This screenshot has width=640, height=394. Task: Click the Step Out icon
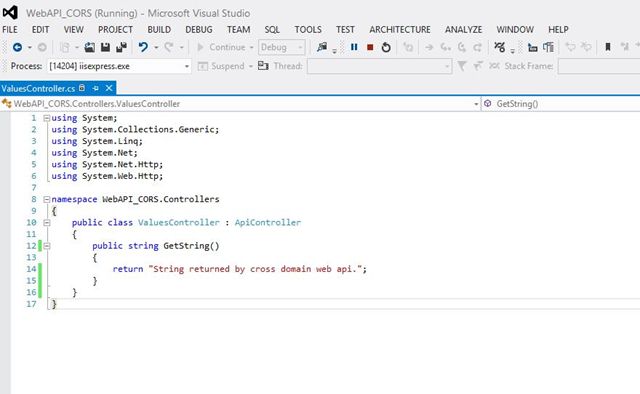tap(477, 47)
